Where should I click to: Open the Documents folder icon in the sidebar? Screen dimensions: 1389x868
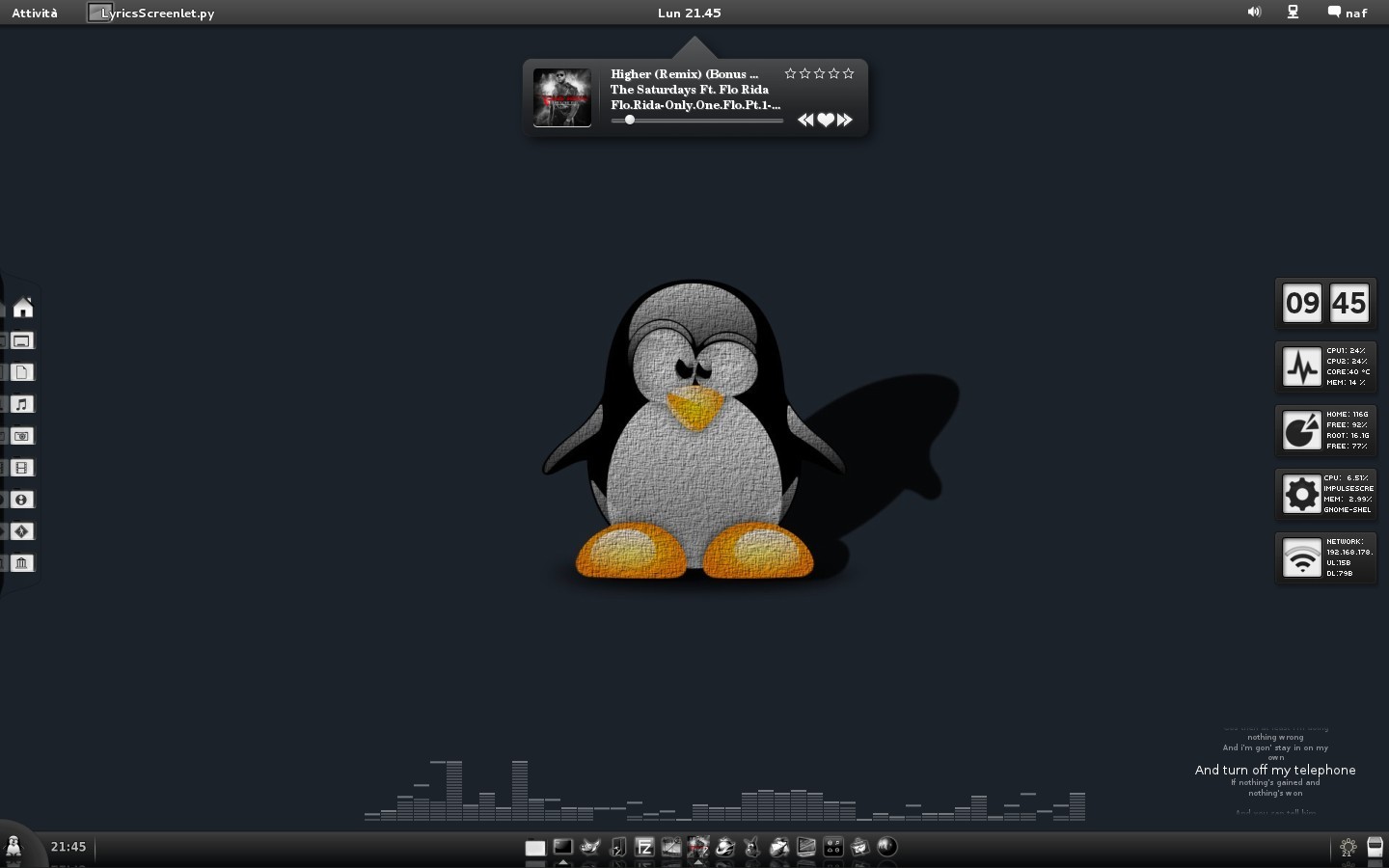[22, 372]
